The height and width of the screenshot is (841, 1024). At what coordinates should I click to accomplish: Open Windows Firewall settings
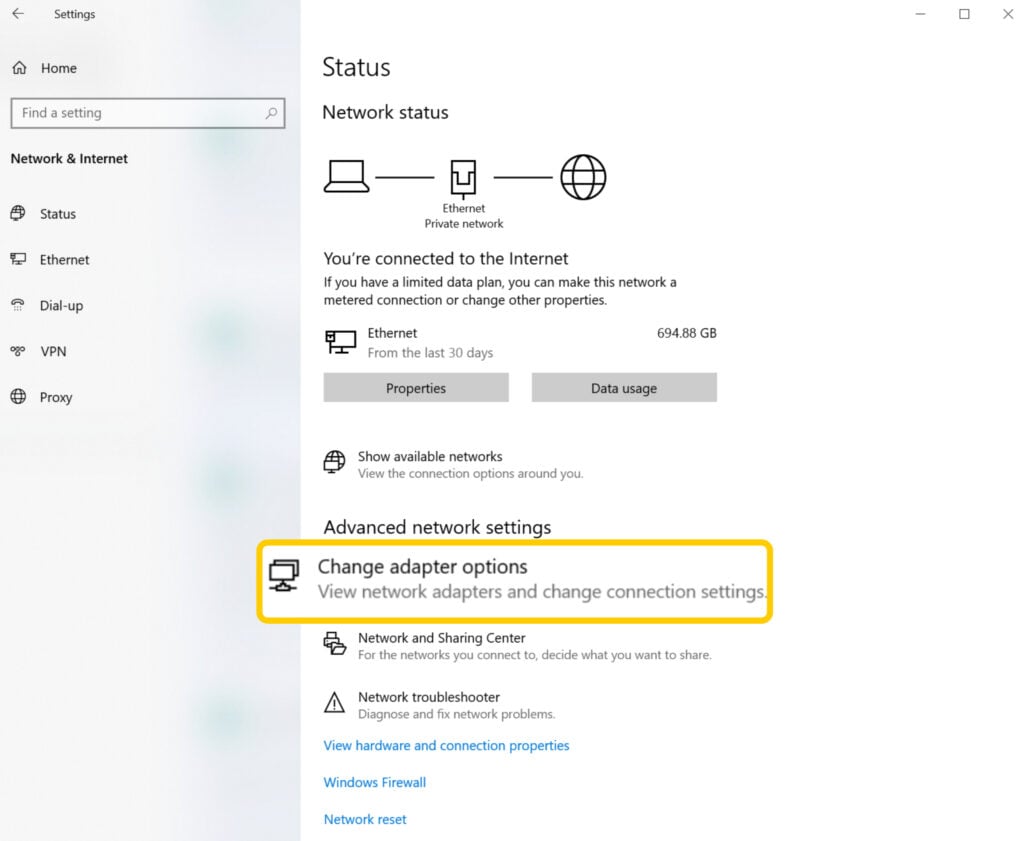tap(374, 782)
